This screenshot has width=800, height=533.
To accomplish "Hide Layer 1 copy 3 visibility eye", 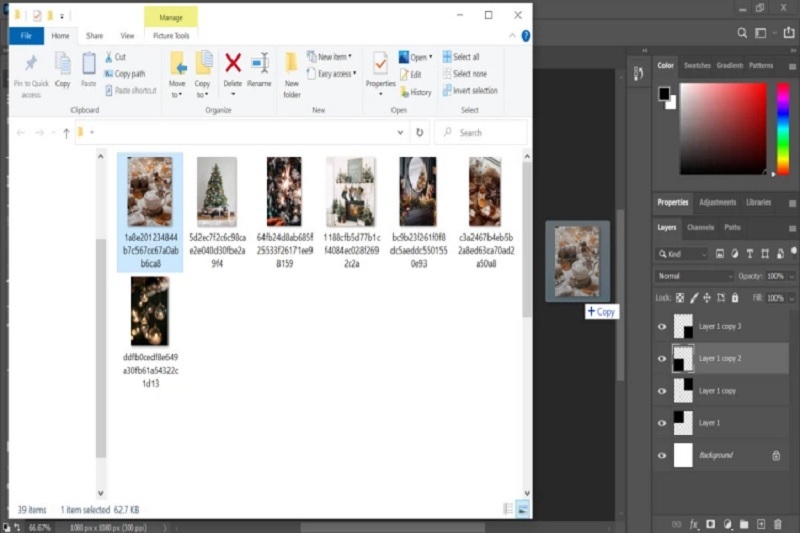I will click(662, 326).
